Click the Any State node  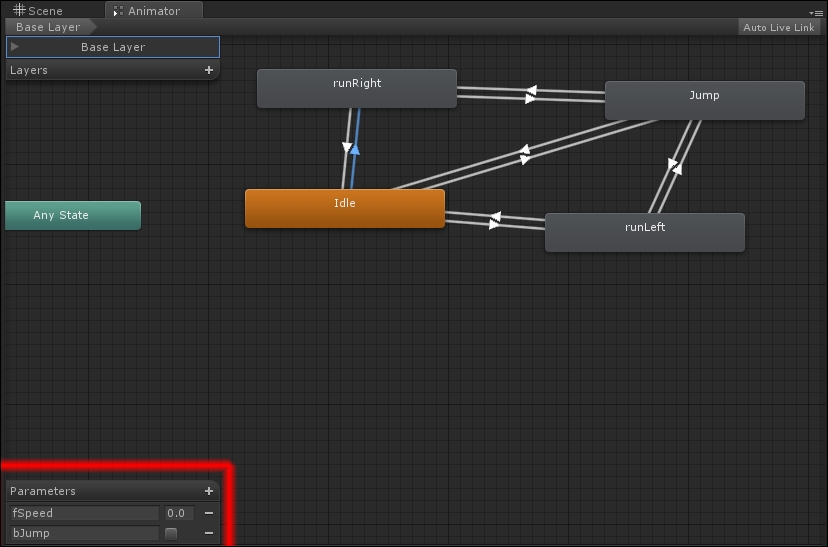72,215
